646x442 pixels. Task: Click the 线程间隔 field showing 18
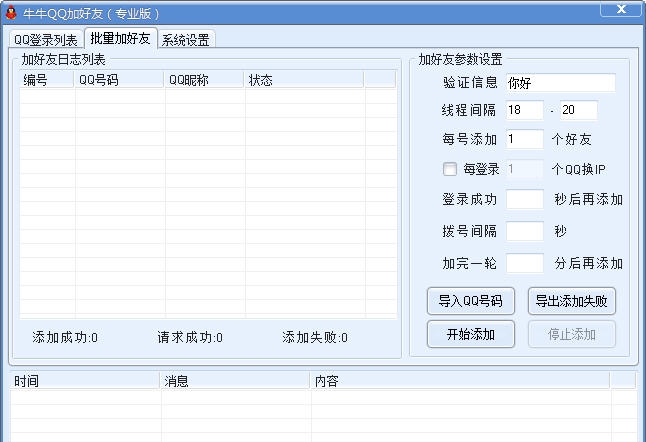[524, 110]
